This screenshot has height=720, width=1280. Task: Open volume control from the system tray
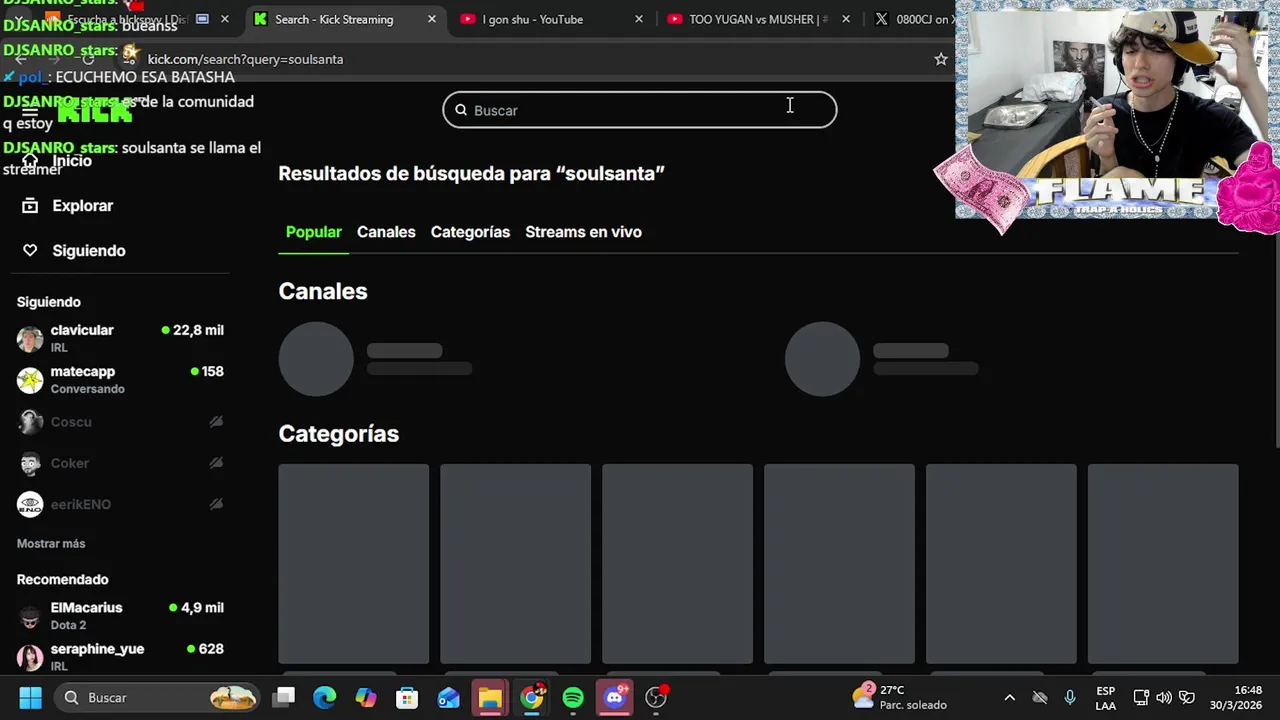coord(1163,698)
